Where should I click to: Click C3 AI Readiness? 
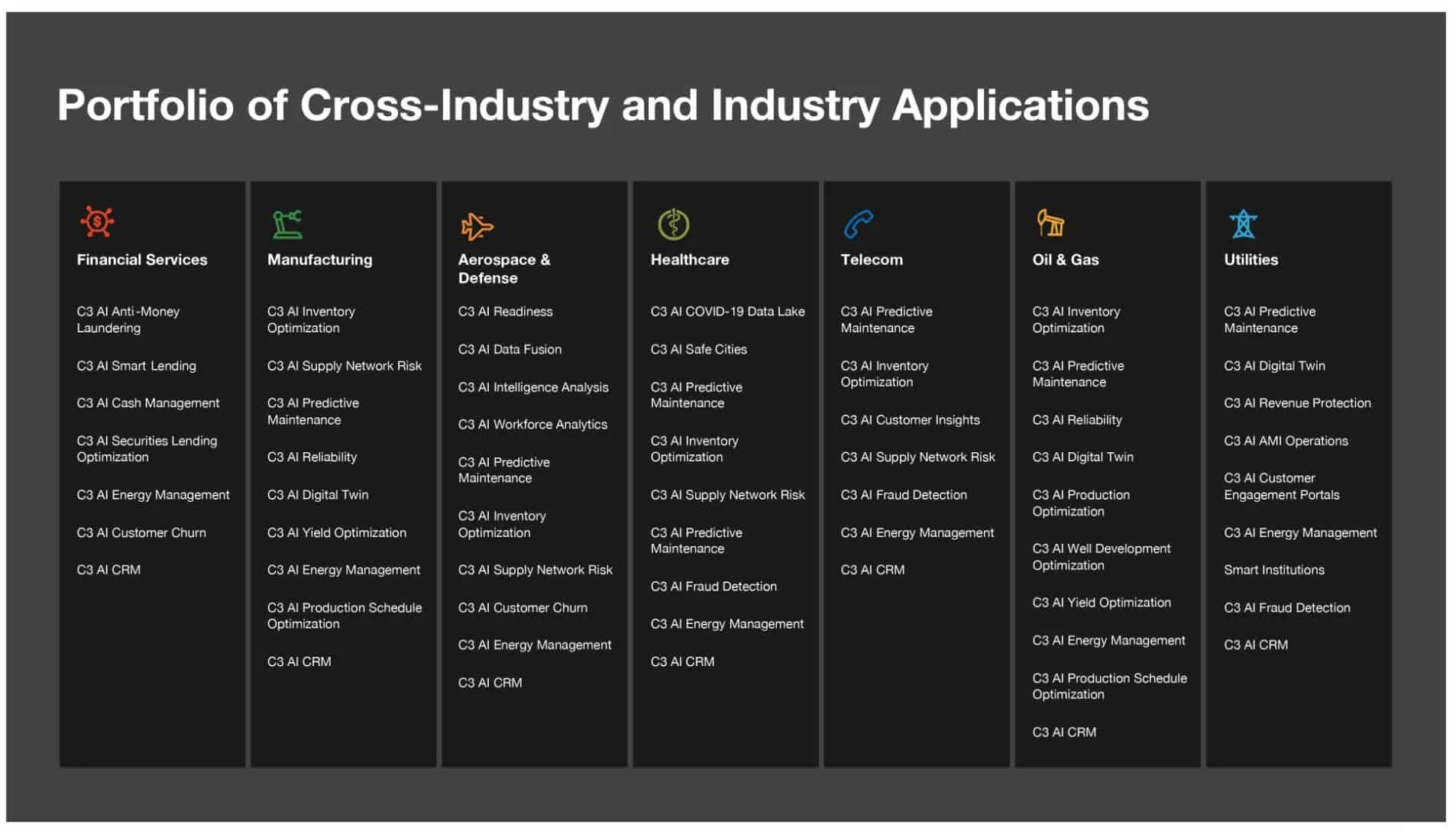point(506,312)
